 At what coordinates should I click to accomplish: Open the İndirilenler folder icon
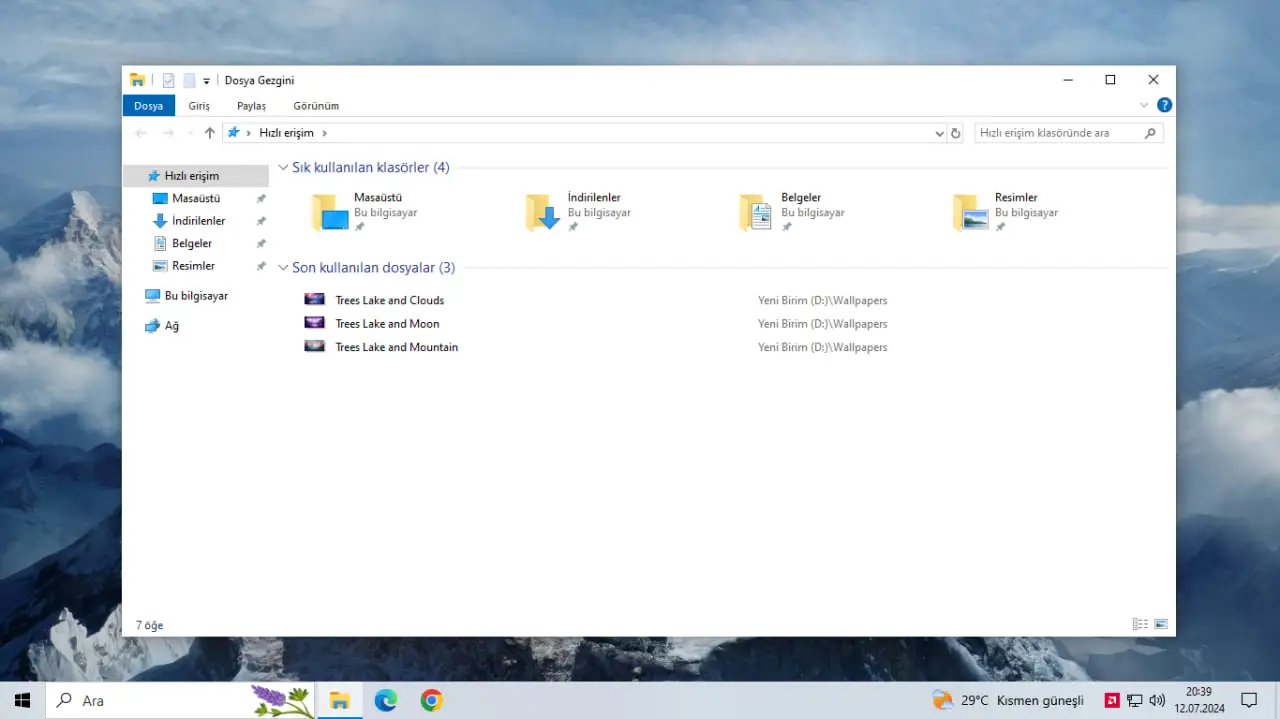[543, 212]
